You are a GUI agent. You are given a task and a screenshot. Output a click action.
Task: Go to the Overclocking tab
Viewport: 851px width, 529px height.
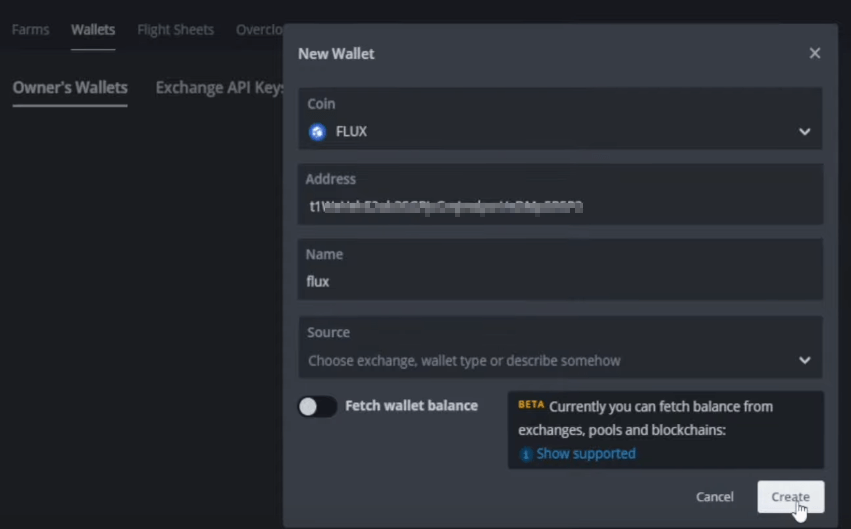pyautogui.click(x=259, y=30)
